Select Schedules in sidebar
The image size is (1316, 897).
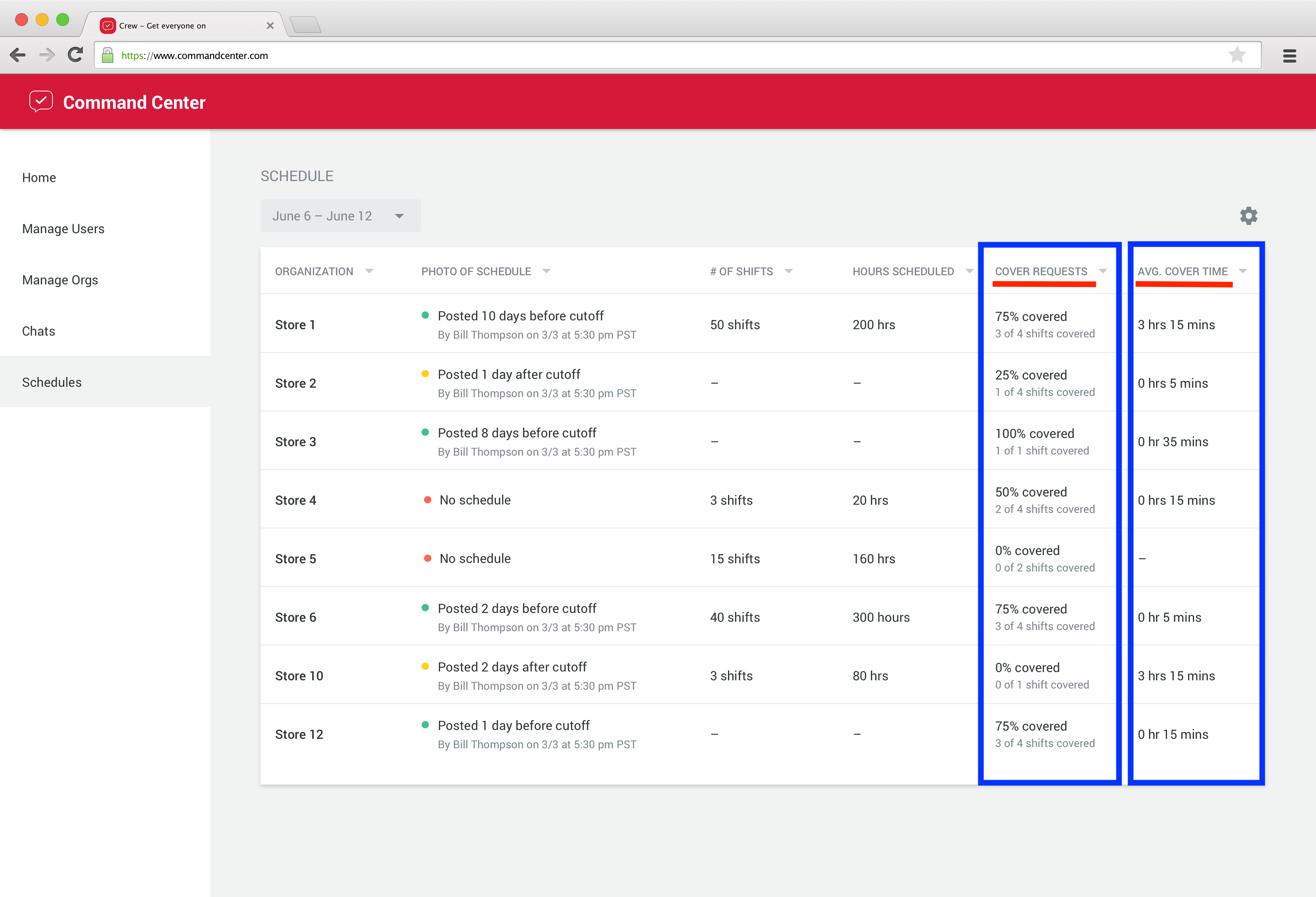coord(105,381)
